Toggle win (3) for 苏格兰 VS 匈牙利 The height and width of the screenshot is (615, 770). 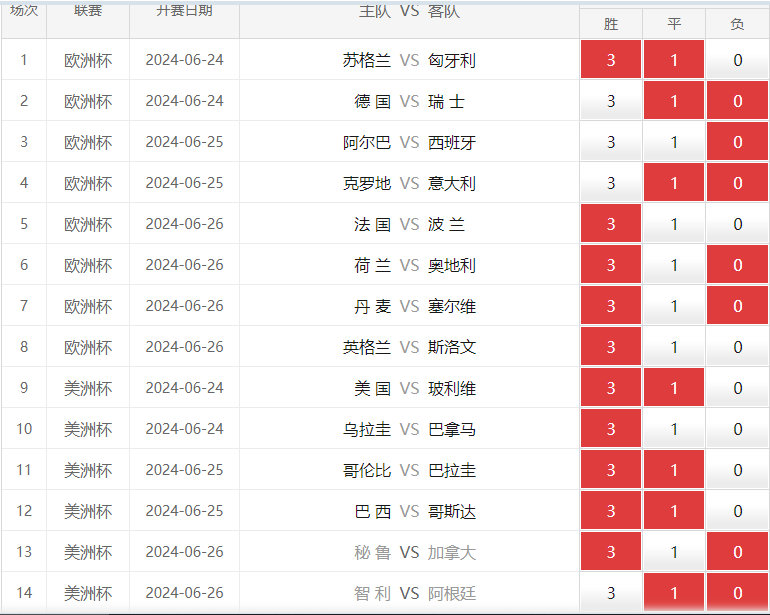pos(610,59)
